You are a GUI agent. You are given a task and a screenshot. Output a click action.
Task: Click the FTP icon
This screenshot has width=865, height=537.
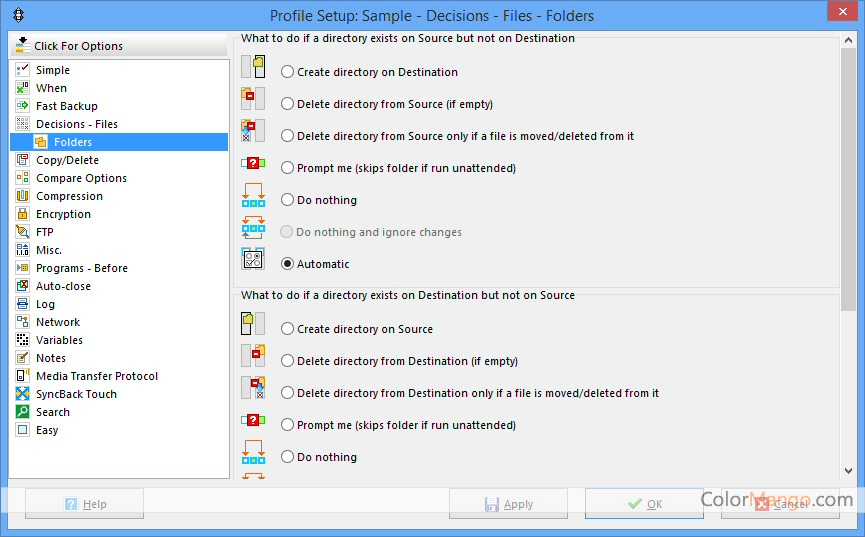[x=23, y=232]
